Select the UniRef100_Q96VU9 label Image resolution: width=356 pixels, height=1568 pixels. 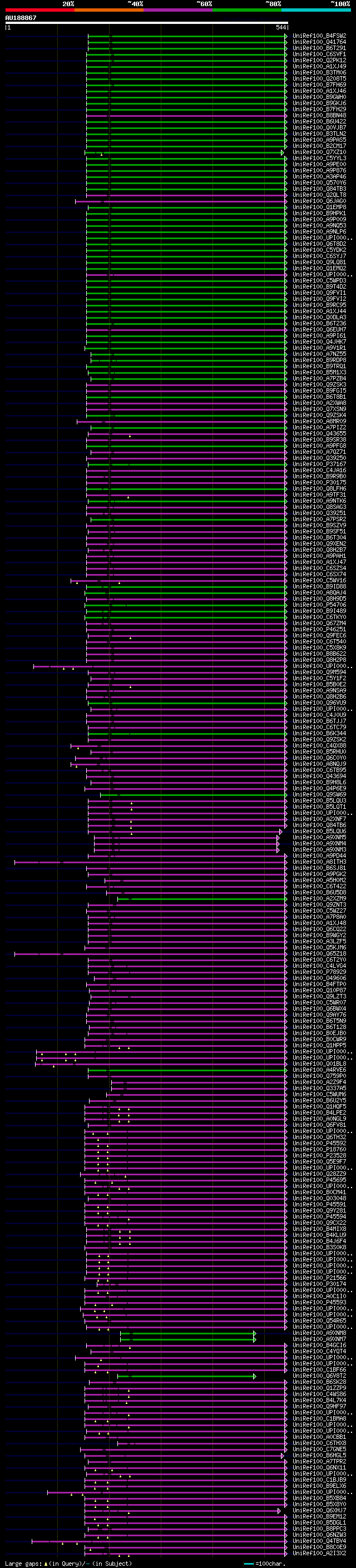319,703
